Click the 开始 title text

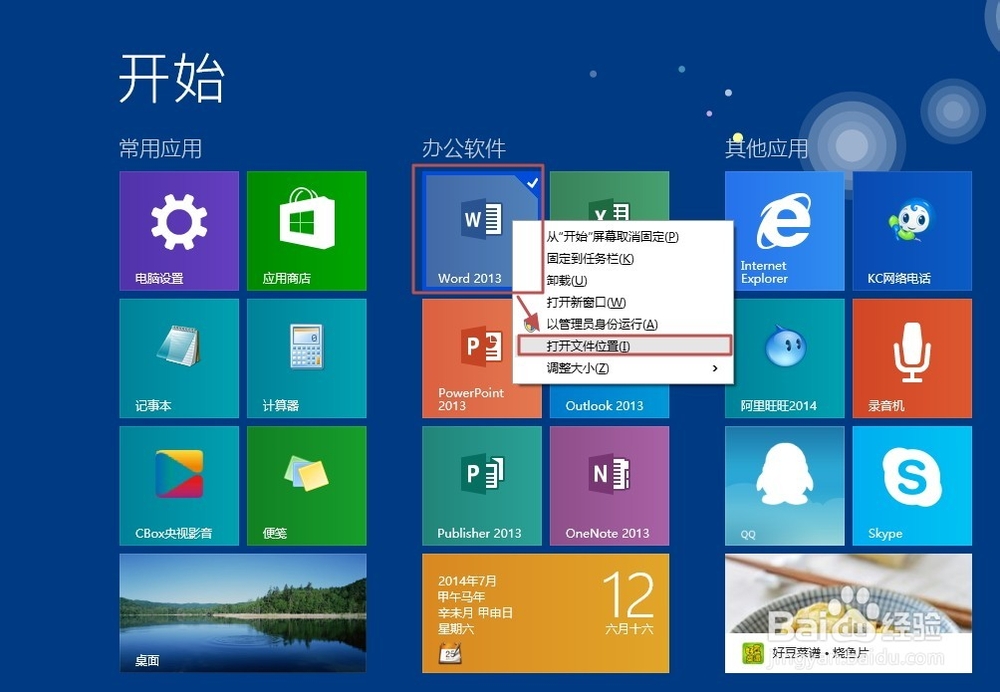pos(172,78)
